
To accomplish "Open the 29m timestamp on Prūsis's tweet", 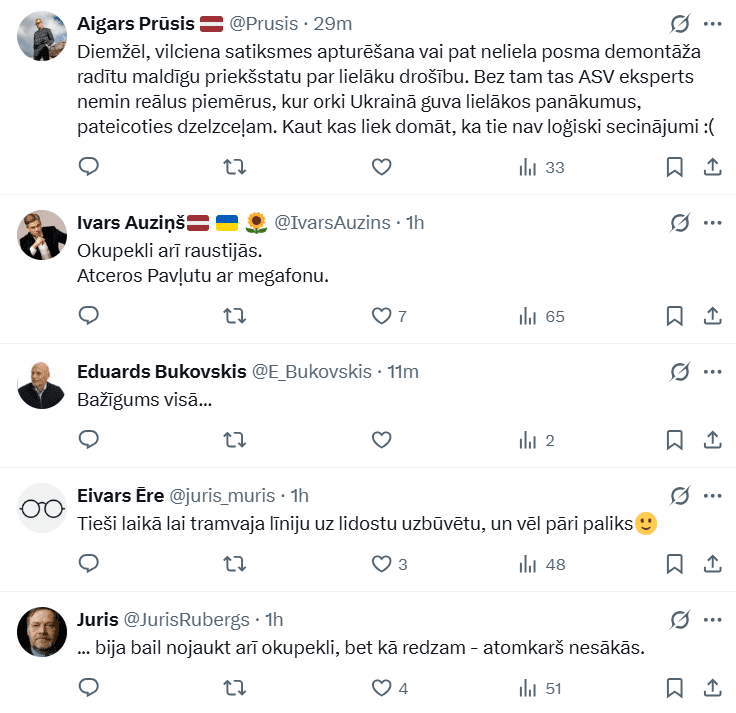I will pos(333,23).
